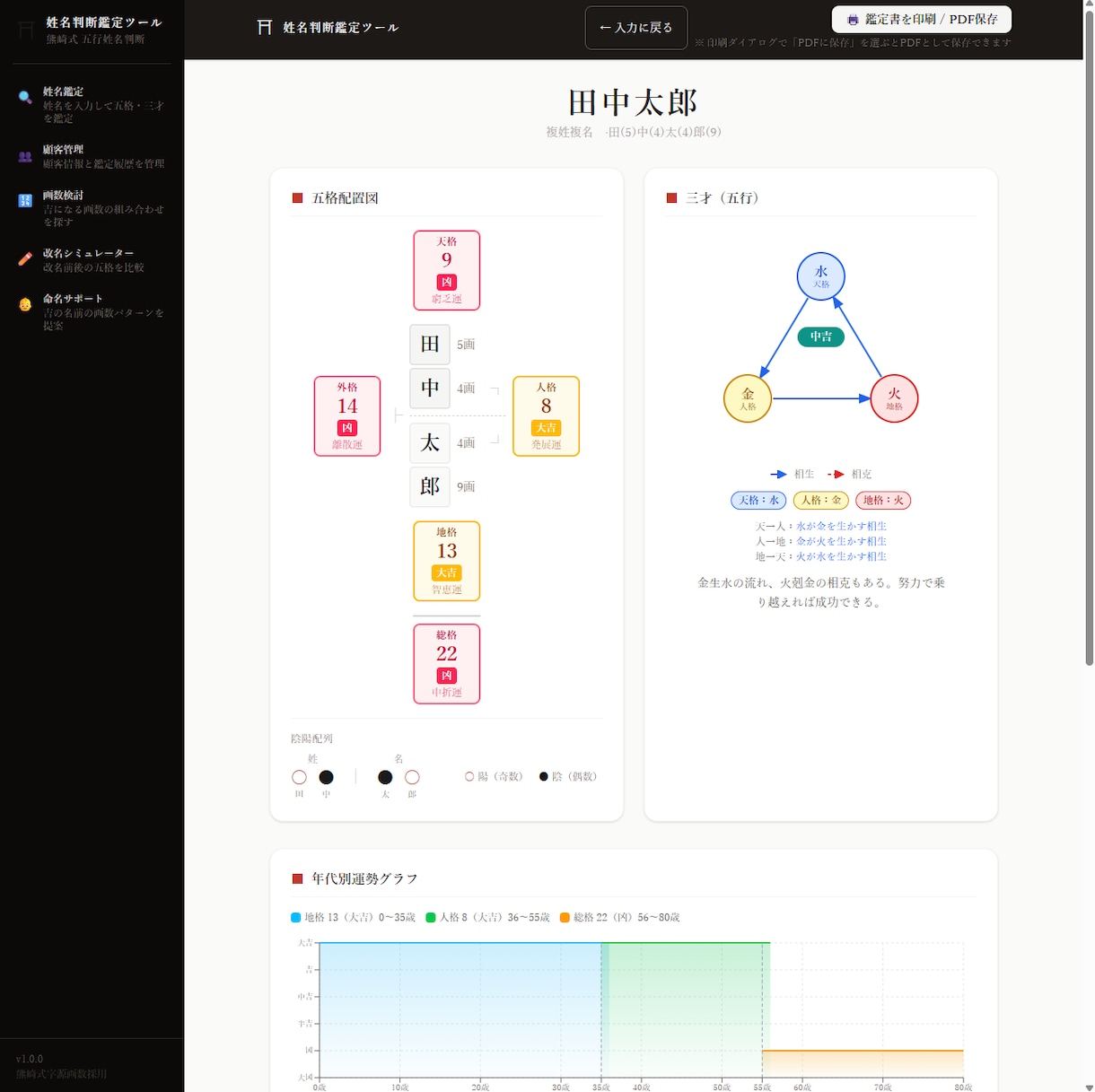Screen dimensions: 1095x1092
Task: Go back with the ←入力に戻る button
Action: tap(636, 28)
